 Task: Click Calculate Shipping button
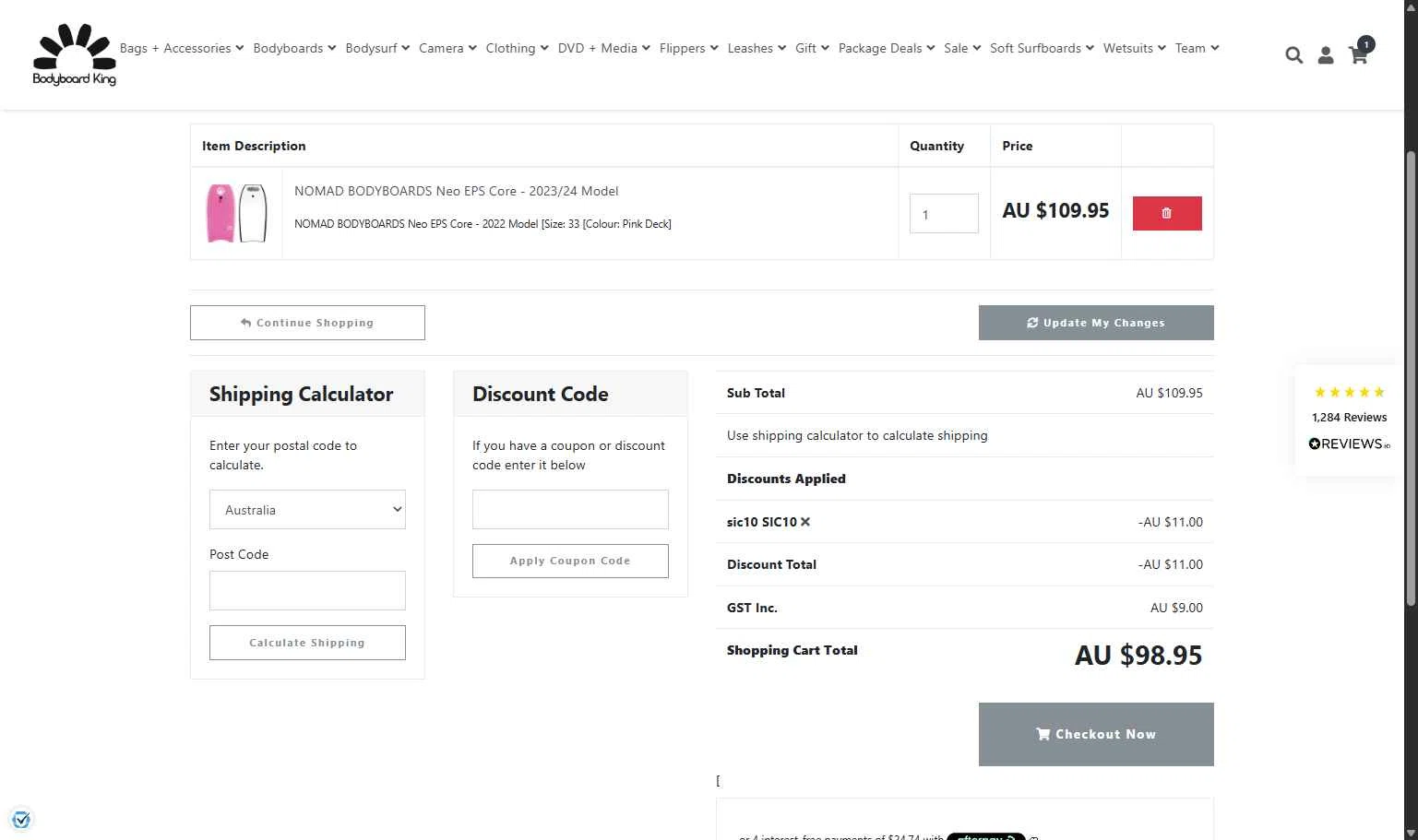pos(307,643)
